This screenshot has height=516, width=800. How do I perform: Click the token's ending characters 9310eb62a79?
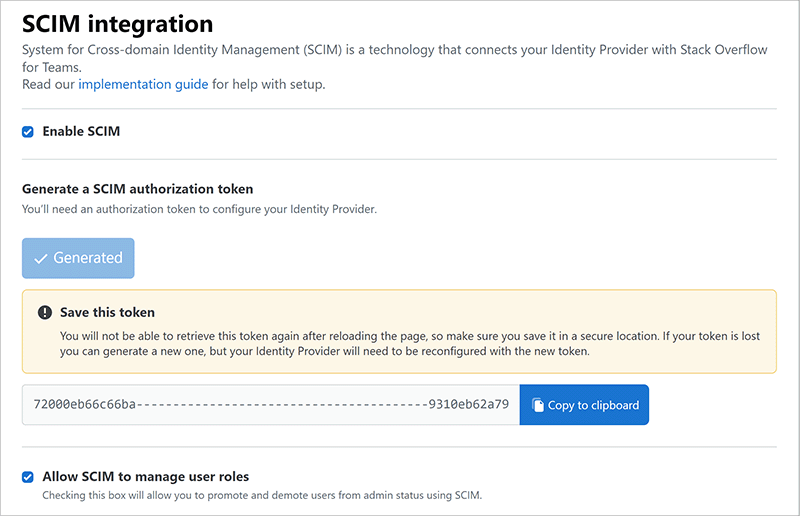[468, 405]
